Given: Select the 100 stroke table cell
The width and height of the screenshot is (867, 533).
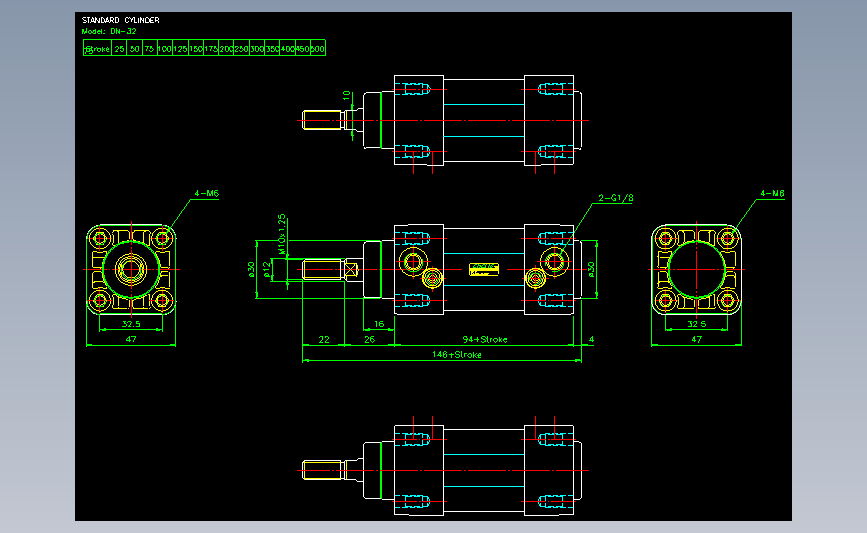Looking at the screenshot, I should pyautogui.click(x=165, y=49).
